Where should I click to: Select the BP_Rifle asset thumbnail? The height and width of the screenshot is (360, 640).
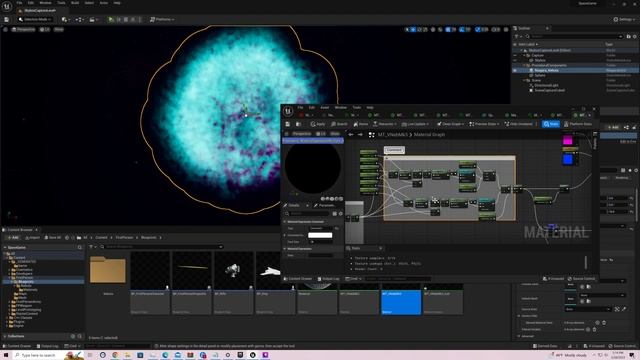click(x=233, y=283)
